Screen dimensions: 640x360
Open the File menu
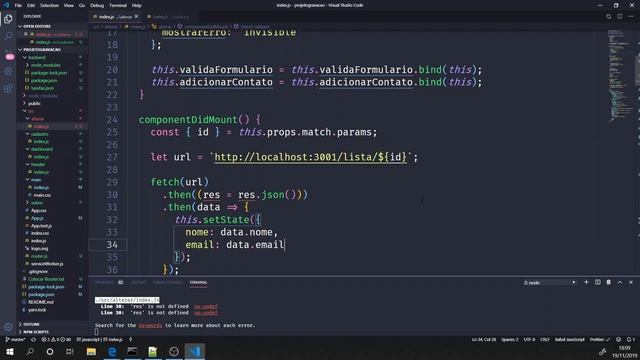18,5
